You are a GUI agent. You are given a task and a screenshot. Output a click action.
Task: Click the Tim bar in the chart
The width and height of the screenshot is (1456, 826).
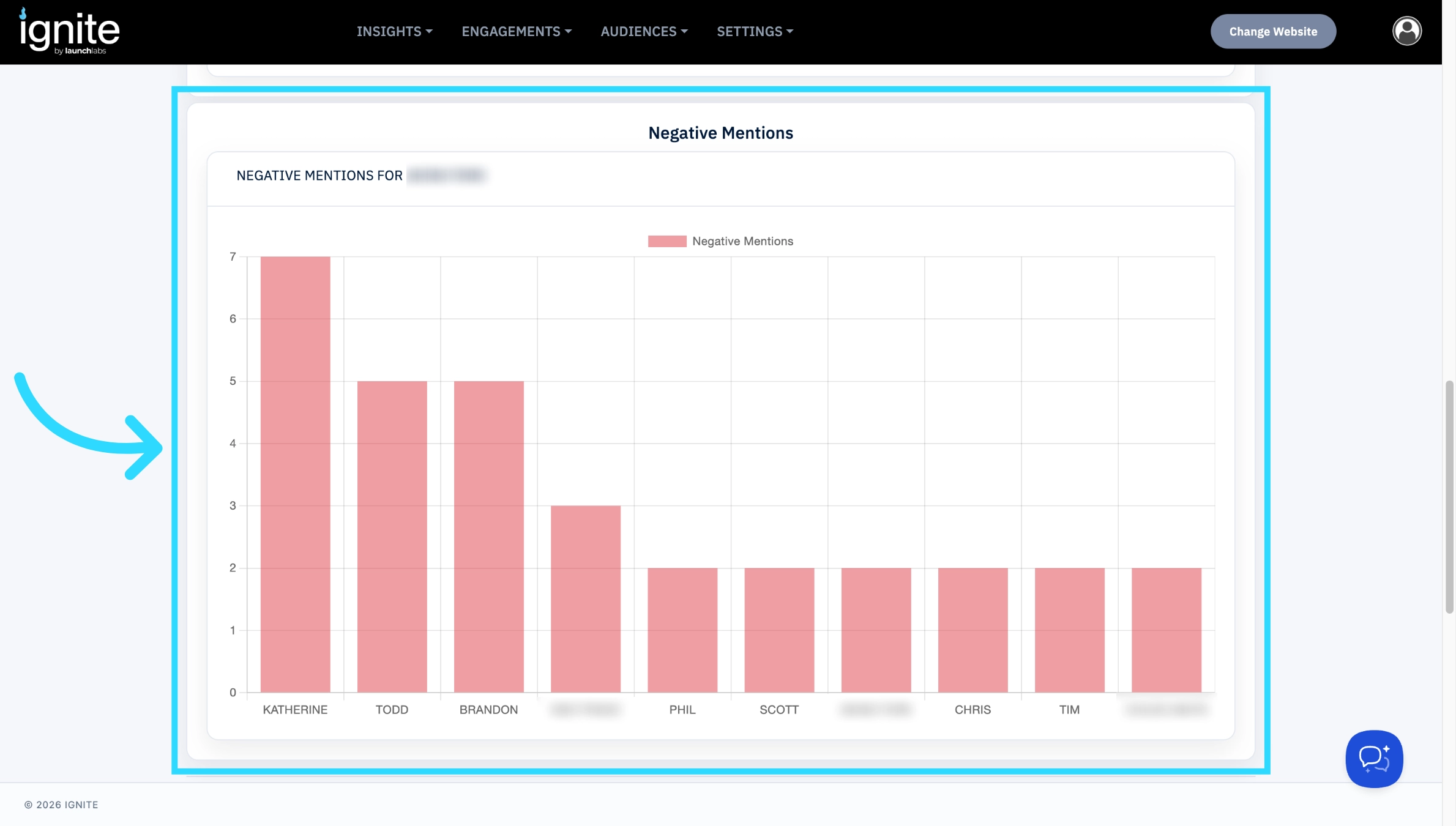[1069, 630]
